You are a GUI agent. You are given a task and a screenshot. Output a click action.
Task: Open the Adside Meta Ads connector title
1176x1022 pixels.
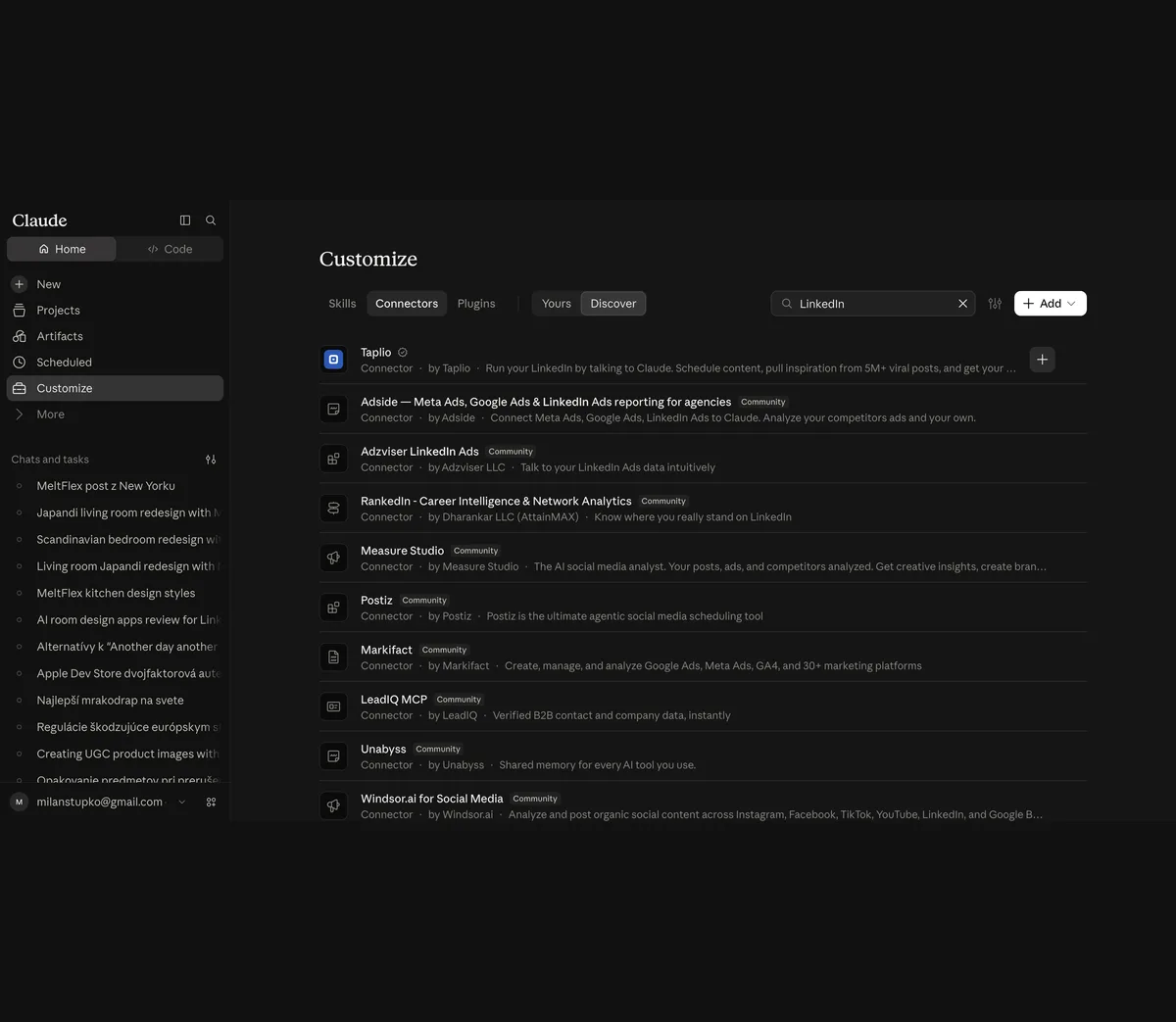(546, 402)
